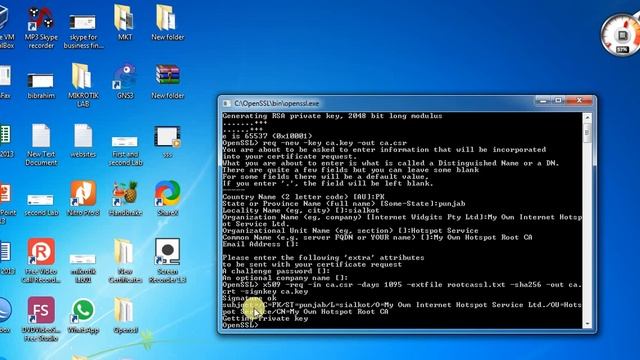The image size is (640, 360).
Task: Click the CPU meter desktop gadget
Action: pyautogui.click(x=621, y=35)
